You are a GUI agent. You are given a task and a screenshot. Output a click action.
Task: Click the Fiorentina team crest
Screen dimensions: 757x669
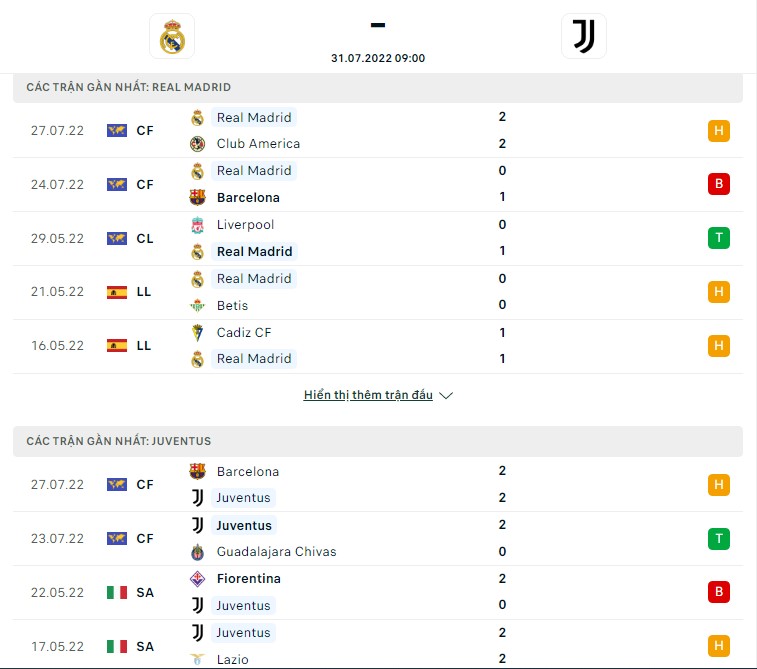coord(197,579)
